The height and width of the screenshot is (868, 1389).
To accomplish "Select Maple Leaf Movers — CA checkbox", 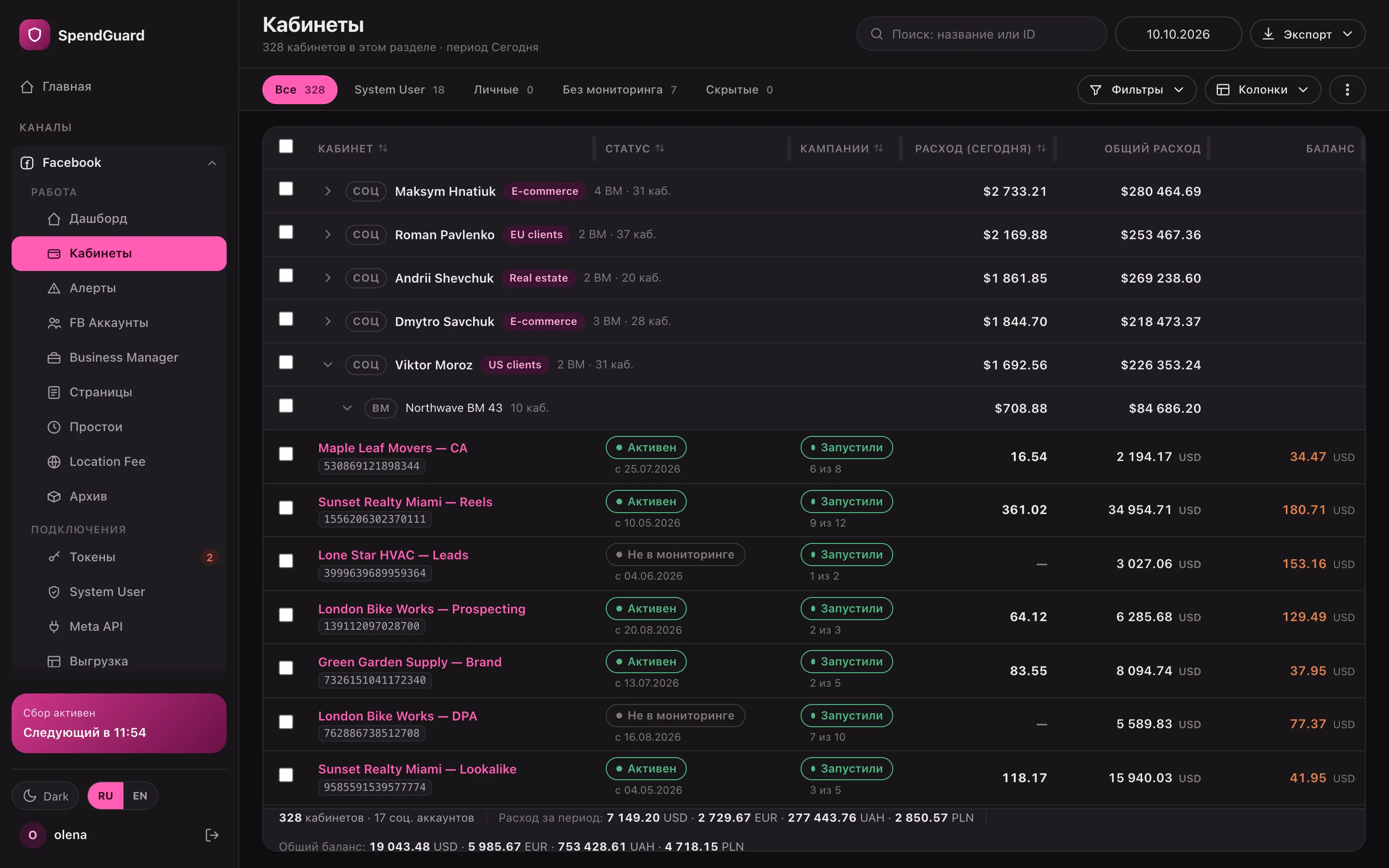I will tap(286, 454).
